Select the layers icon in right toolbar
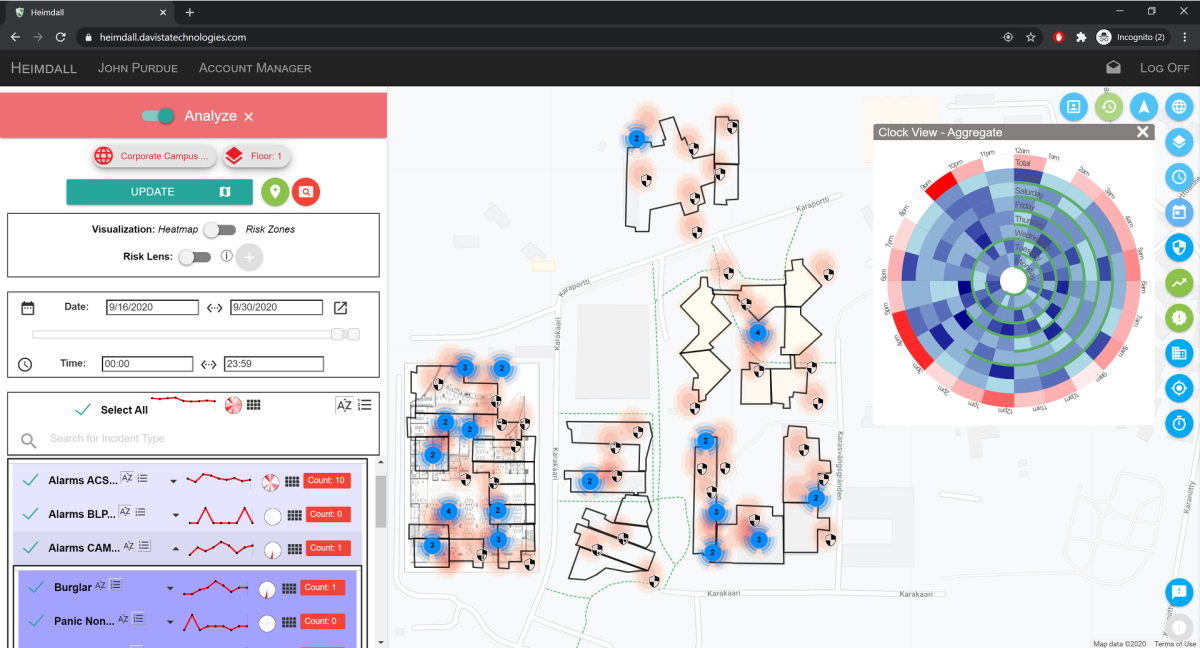This screenshot has width=1200, height=648. (1178, 142)
